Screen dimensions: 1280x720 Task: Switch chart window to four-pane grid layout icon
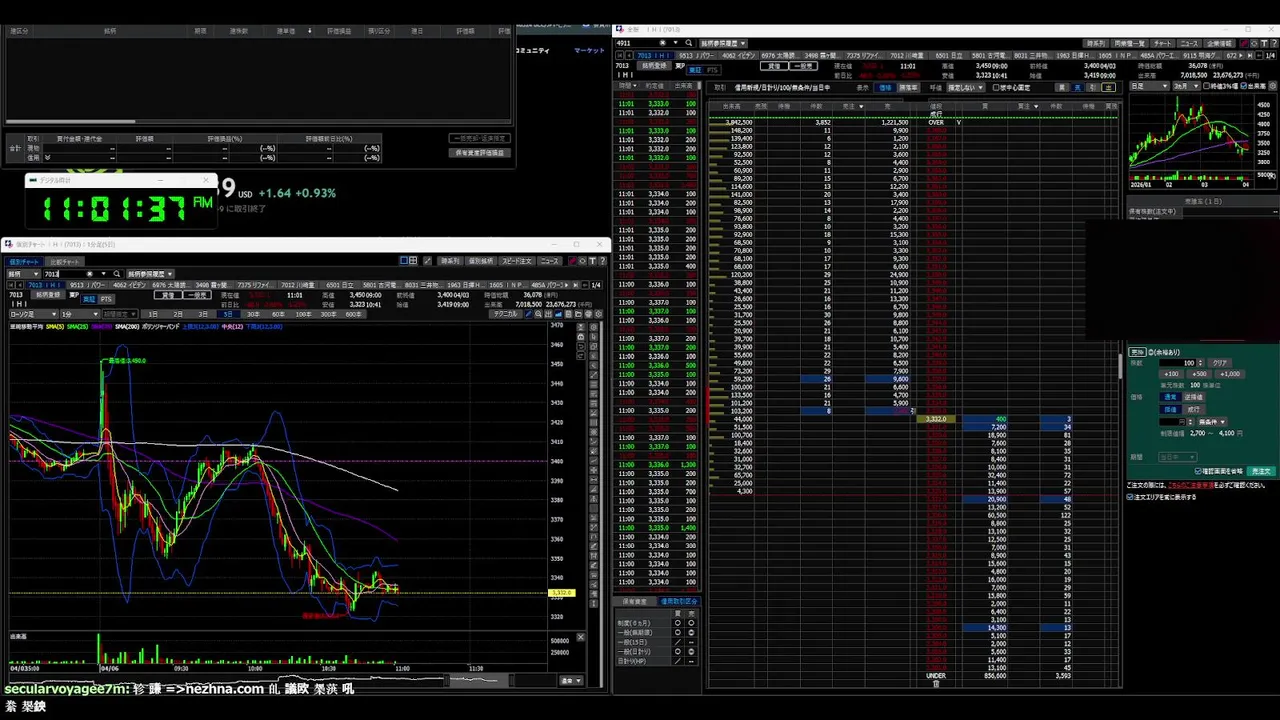(x=413, y=260)
